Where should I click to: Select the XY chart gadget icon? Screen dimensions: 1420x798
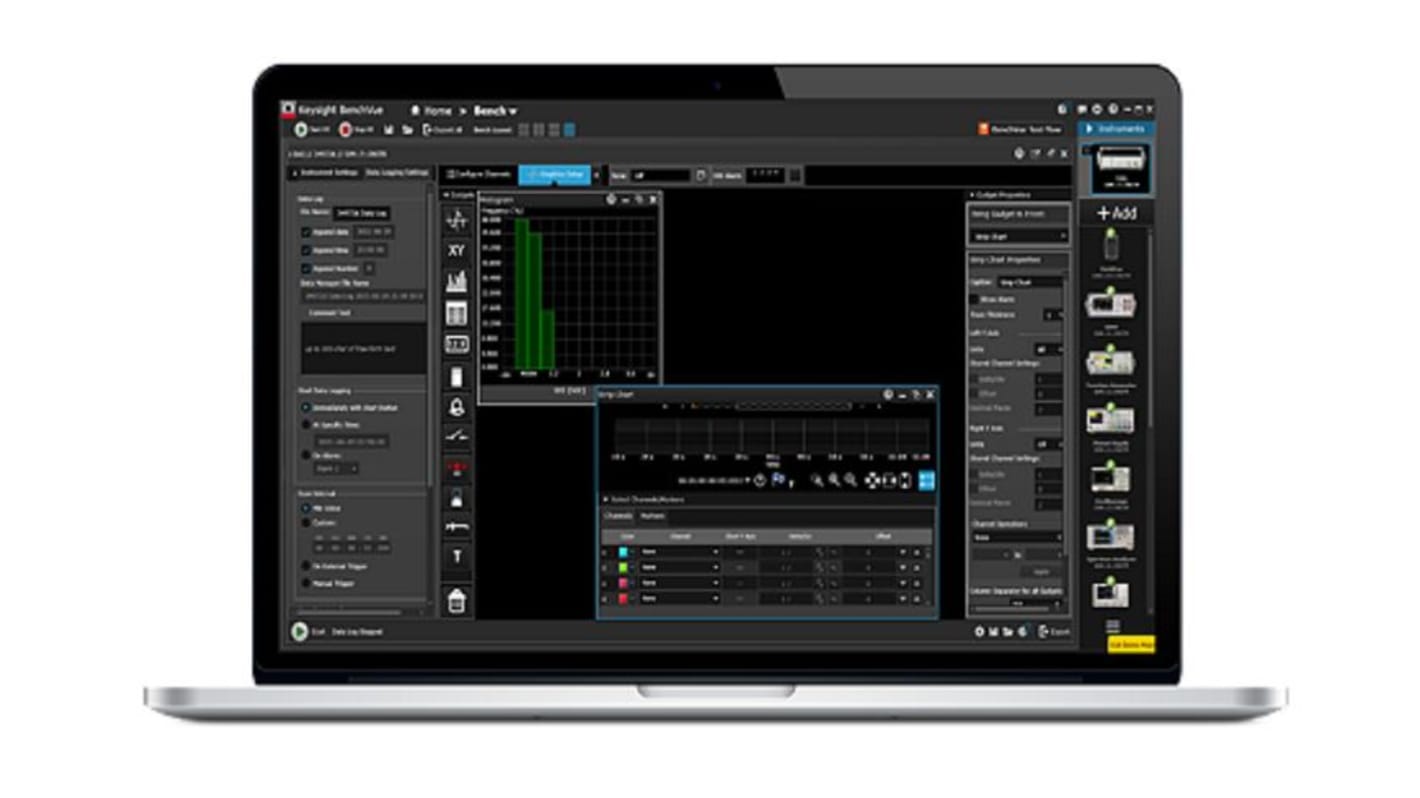457,251
